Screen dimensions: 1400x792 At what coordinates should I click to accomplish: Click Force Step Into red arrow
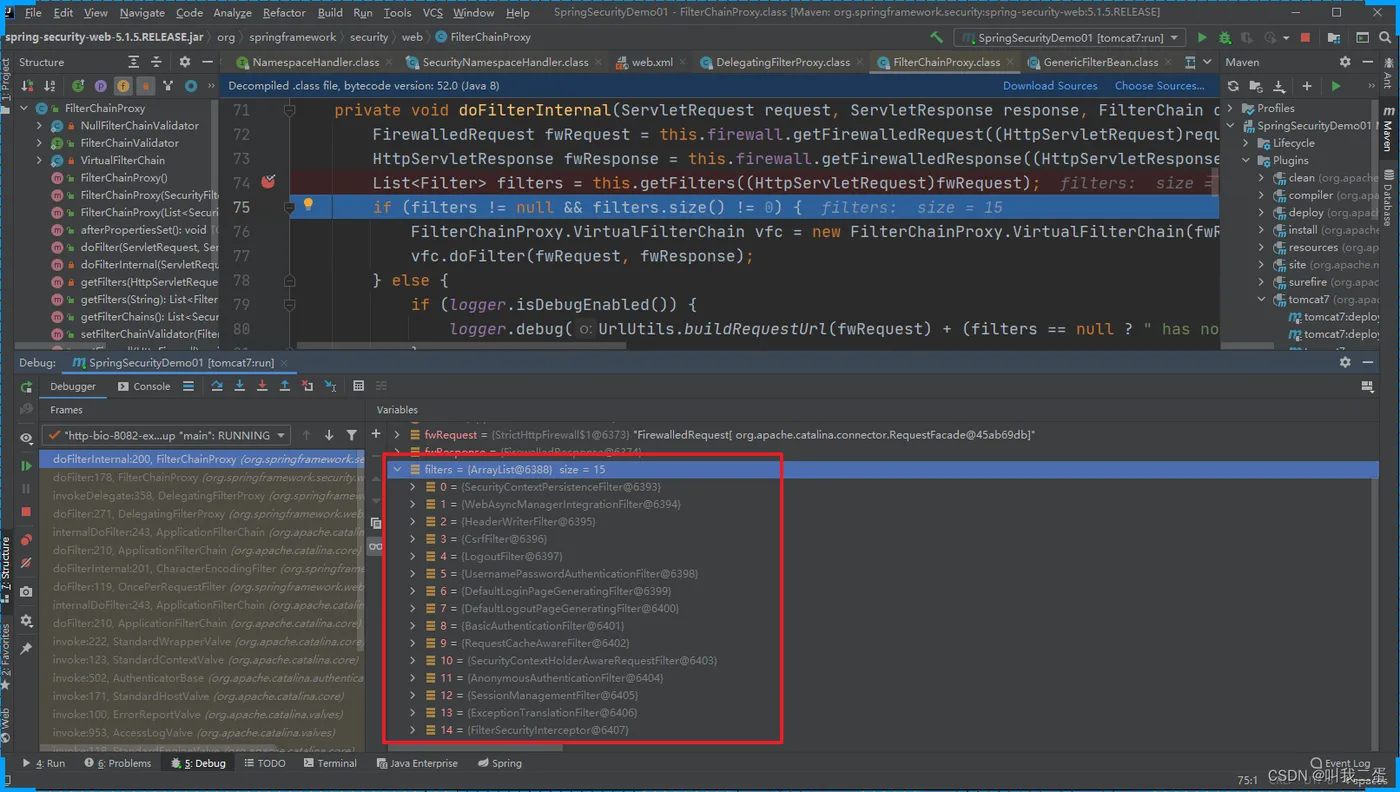262,386
